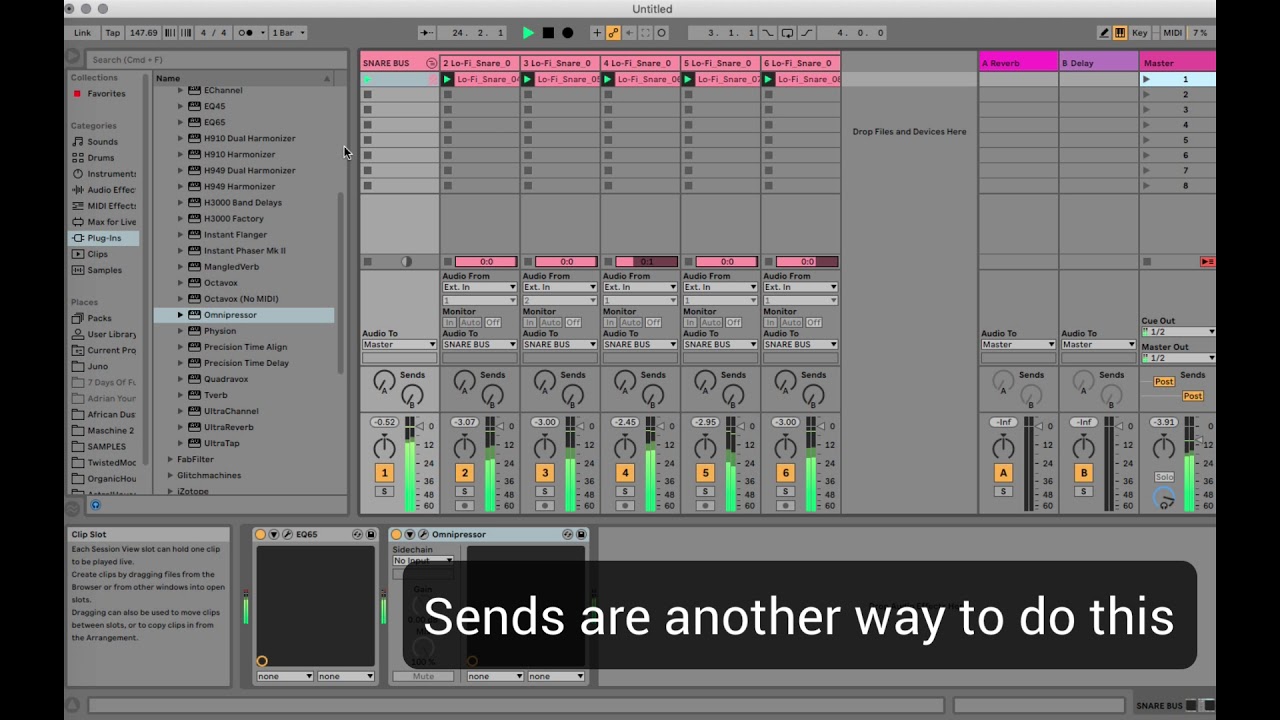Toggle the Follow playback arrow icon

point(427,33)
